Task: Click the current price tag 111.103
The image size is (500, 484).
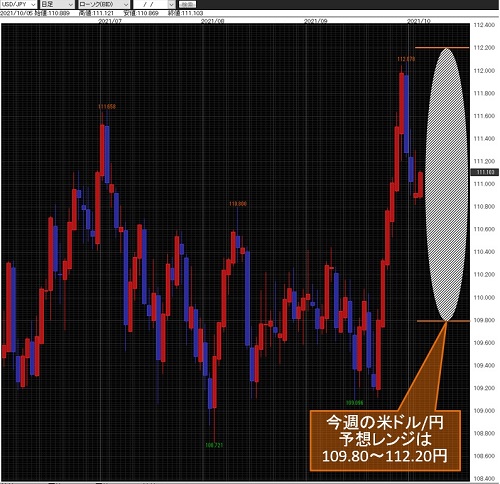Action: 484,172
